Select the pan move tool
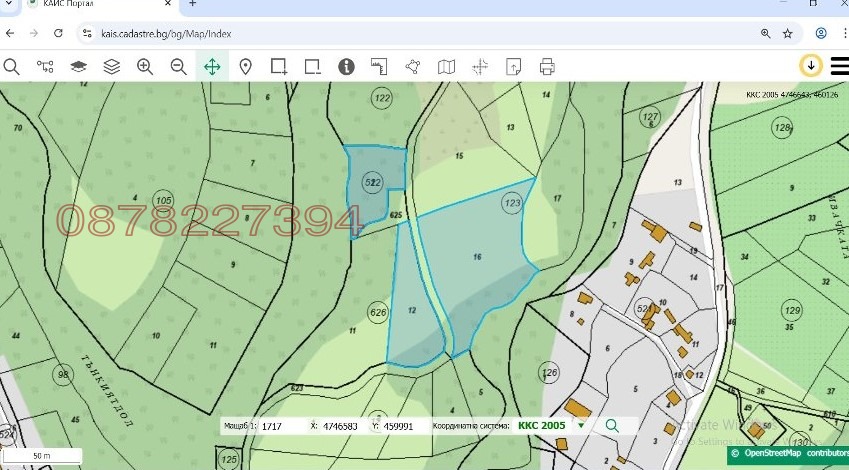The image size is (849, 470). tap(212, 67)
